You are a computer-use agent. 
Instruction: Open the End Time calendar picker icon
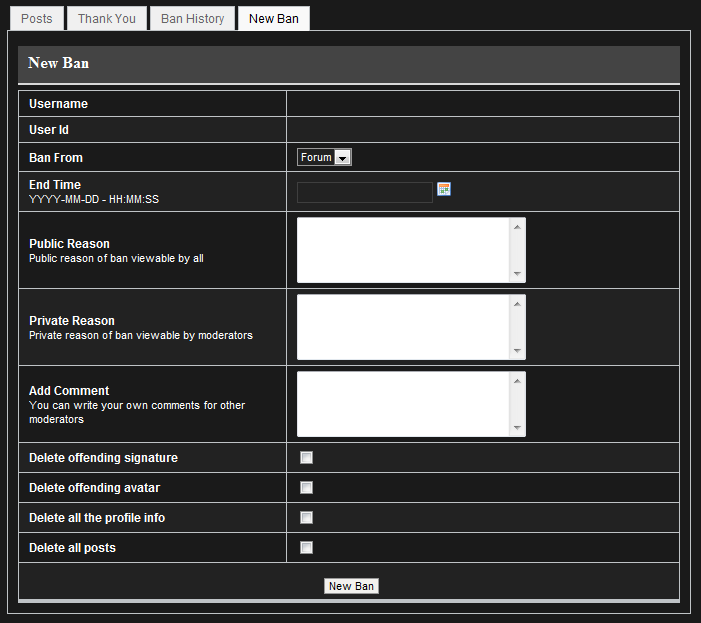443,189
